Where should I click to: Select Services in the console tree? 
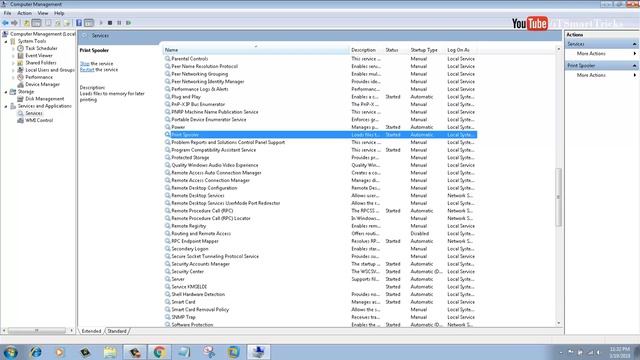click(x=34, y=113)
